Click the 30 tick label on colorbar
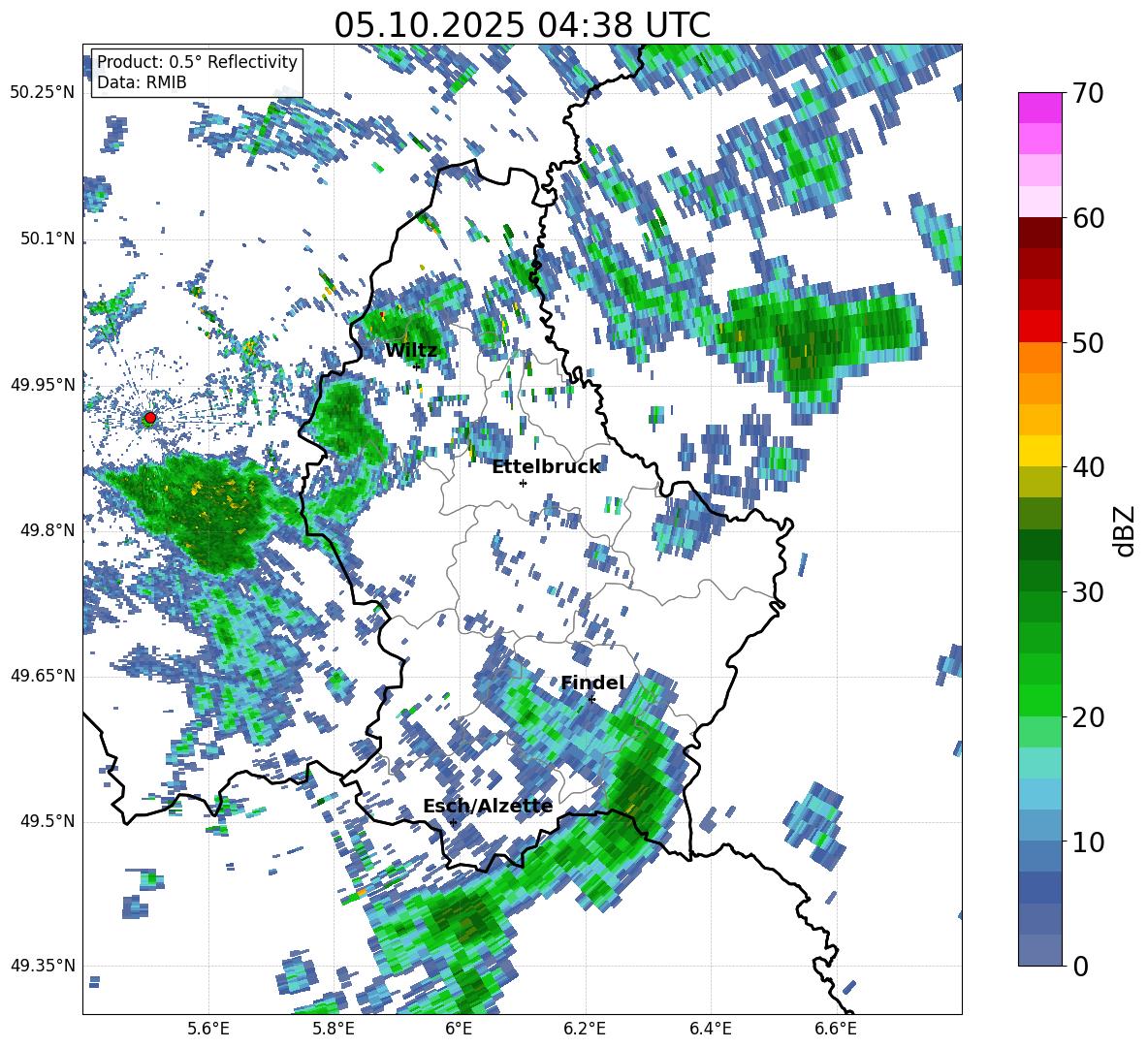 [x=1088, y=592]
